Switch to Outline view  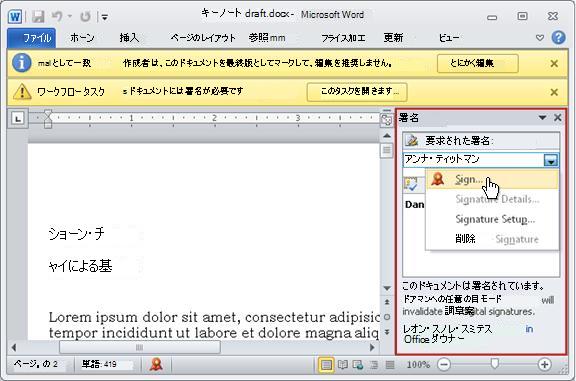(374, 365)
